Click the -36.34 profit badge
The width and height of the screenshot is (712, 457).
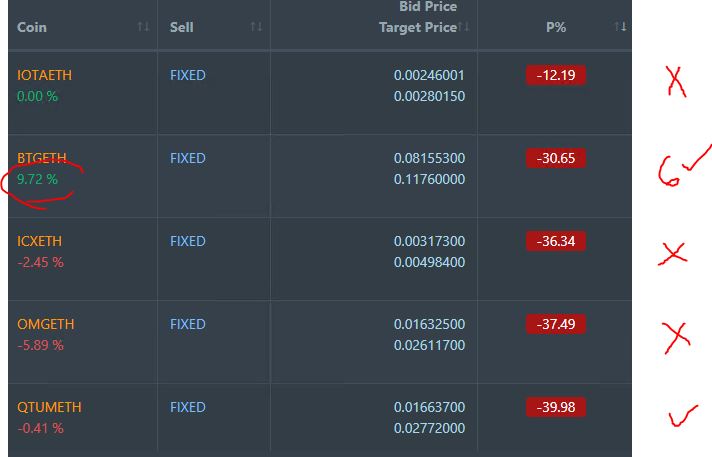click(x=556, y=241)
